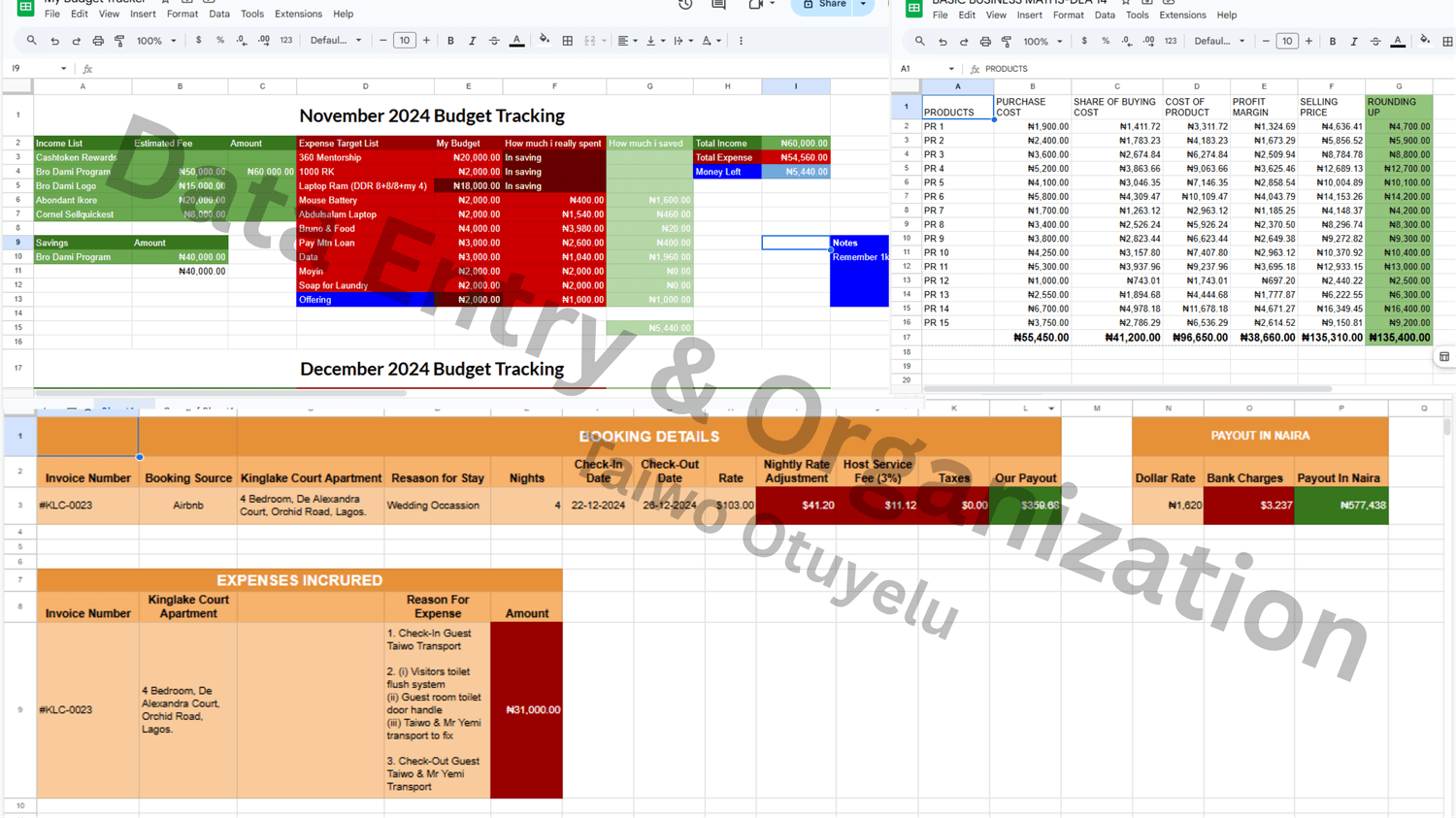
Task: Open the 100% zoom dropdown in My Budget Tracker
Action: (156, 41)
